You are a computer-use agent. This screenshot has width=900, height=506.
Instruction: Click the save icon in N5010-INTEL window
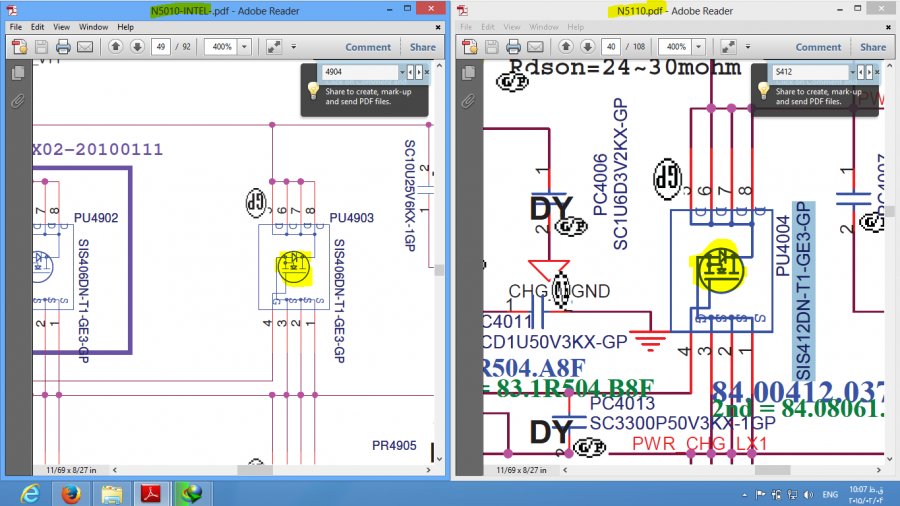point(41,47)
